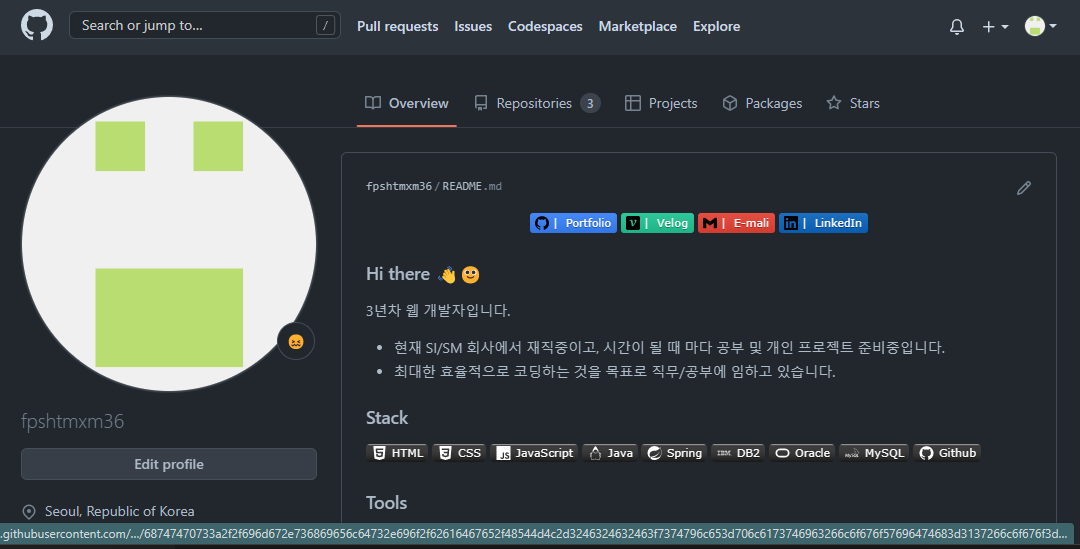1080x549 pixels.
Task: Navigate to Marketplace
Action: coord(637,26)
